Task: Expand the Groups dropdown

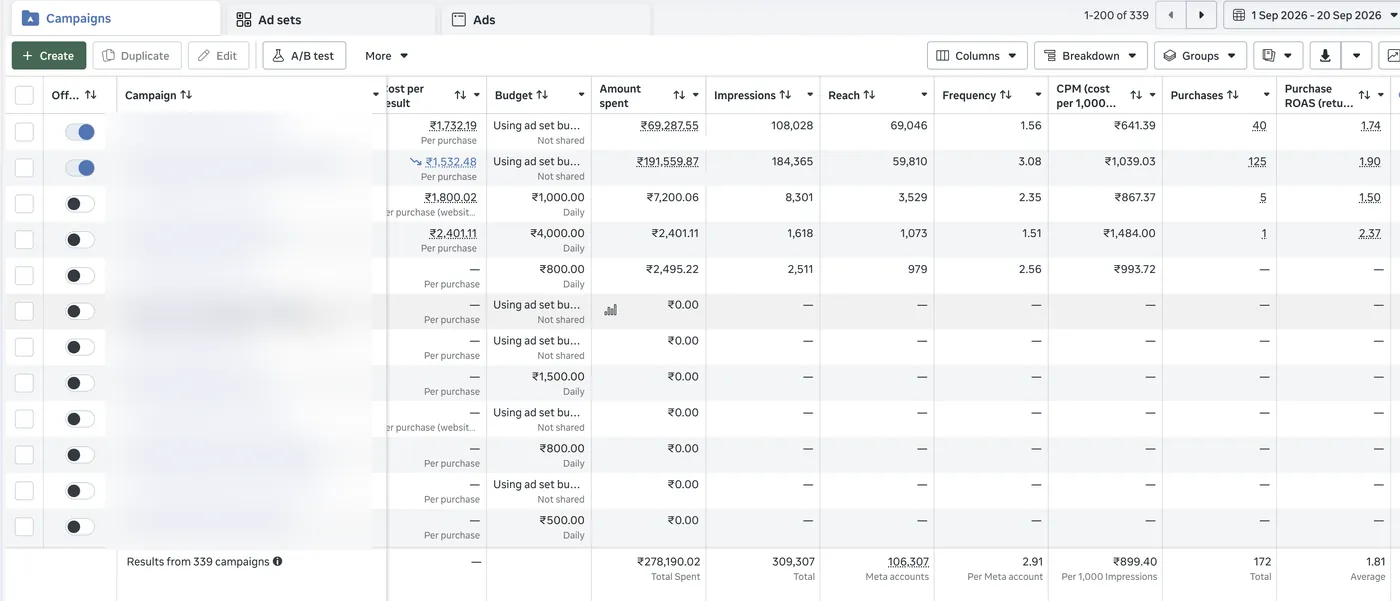Action: (x=1200, y=56)
